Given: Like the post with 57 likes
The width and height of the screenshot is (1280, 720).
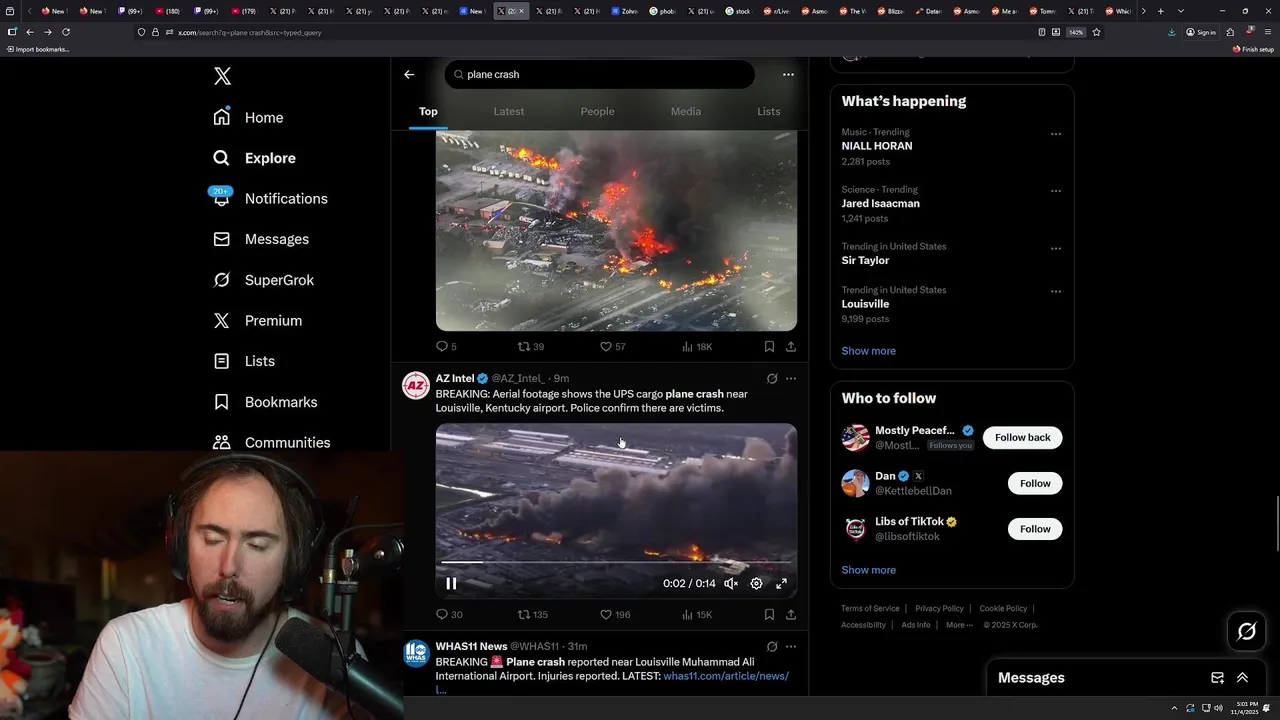Looking at the screenshot, I should 612,347.
